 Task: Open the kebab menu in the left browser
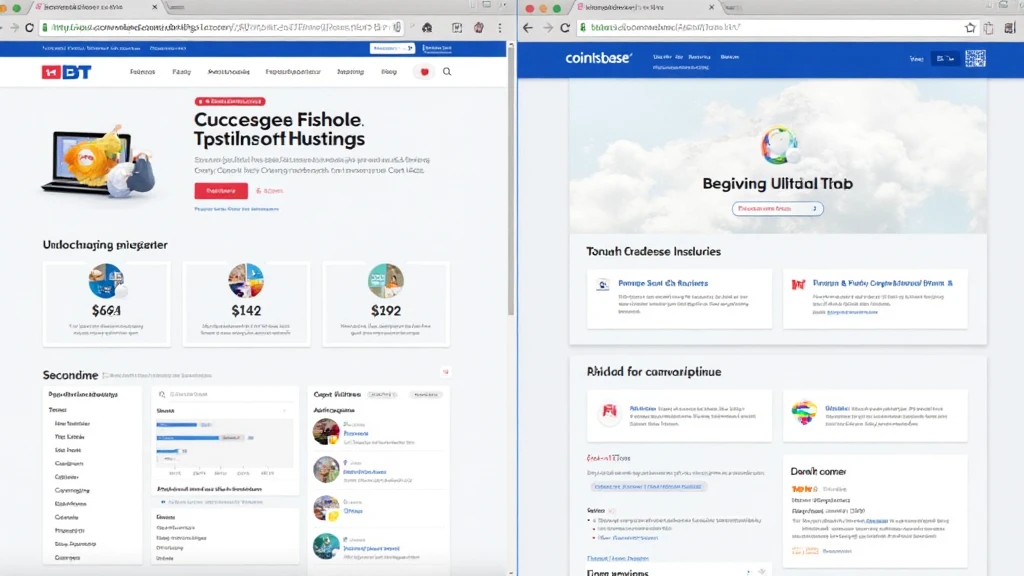pyautogui.click(x=500, y=27)
